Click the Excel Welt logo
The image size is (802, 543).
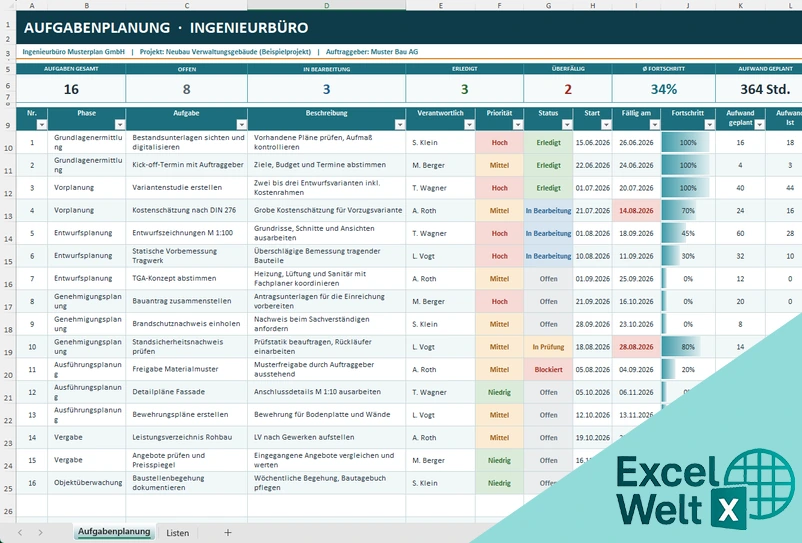(x=706, y=489)
